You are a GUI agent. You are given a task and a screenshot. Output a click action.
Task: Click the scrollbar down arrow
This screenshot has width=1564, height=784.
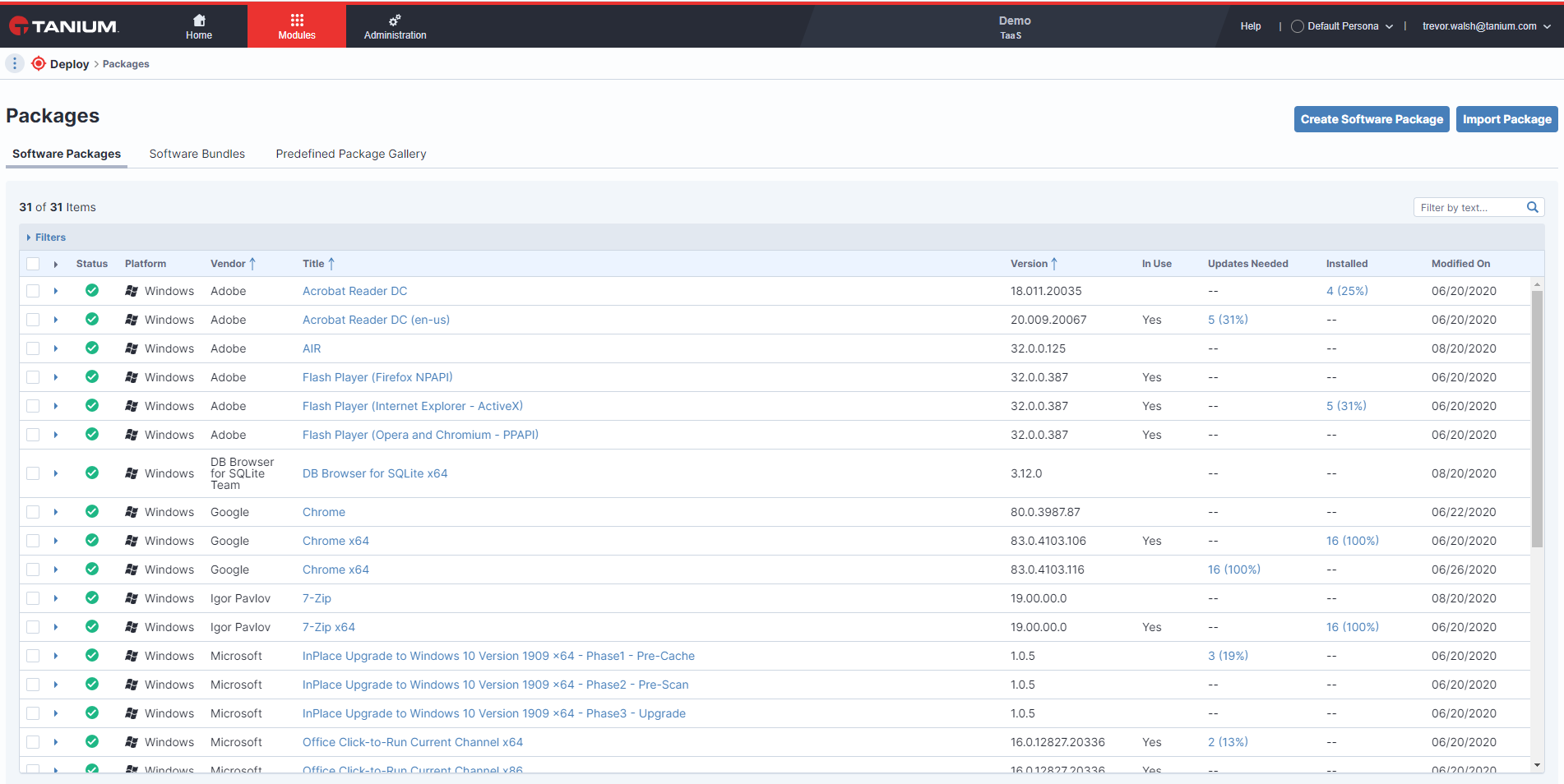coord(1537,765)
